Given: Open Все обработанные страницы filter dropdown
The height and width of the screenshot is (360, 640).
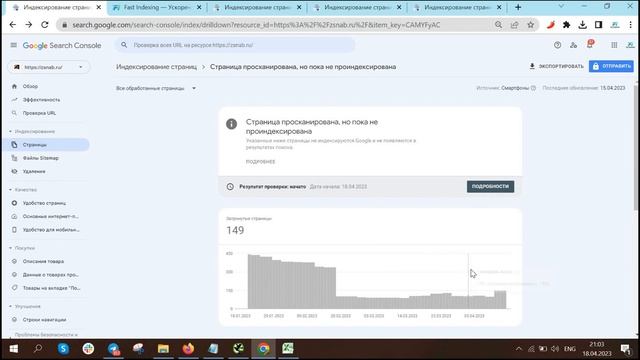Looking at the screenshot, I should pos(156,88).
